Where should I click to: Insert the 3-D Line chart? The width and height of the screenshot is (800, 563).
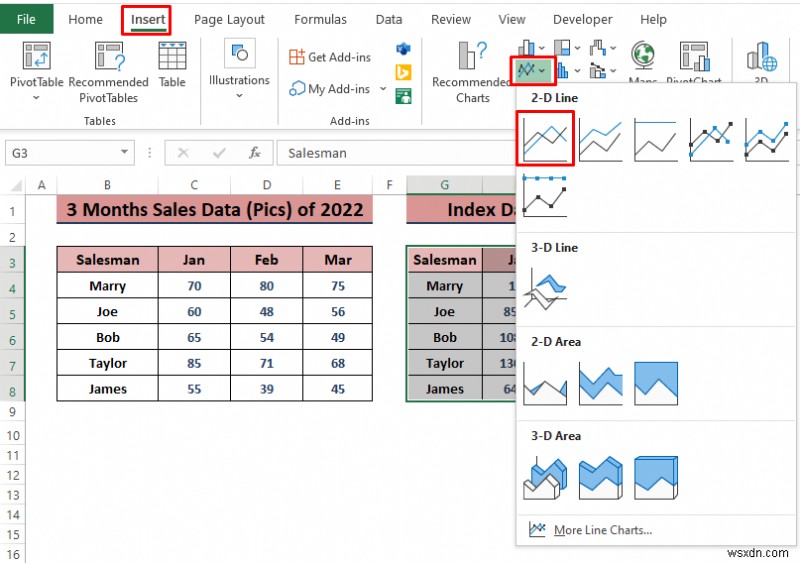(545, 289)
